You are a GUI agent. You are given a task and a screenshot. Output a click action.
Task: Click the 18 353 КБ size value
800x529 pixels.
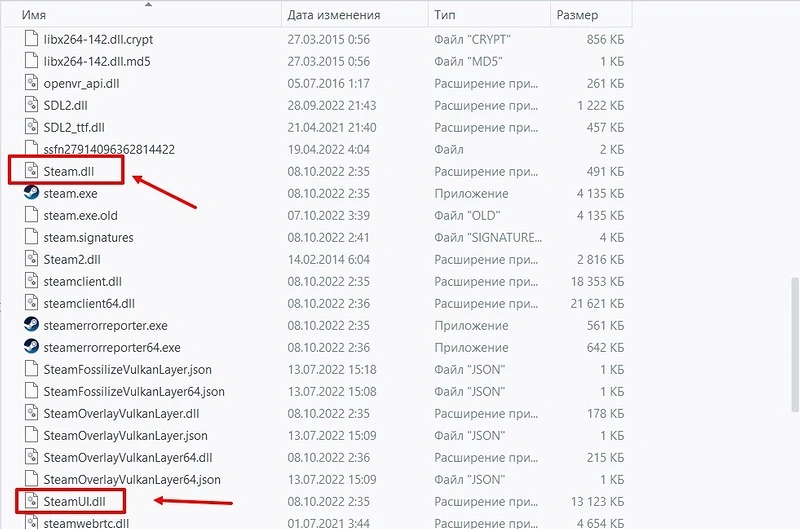[x=597, y=281]
